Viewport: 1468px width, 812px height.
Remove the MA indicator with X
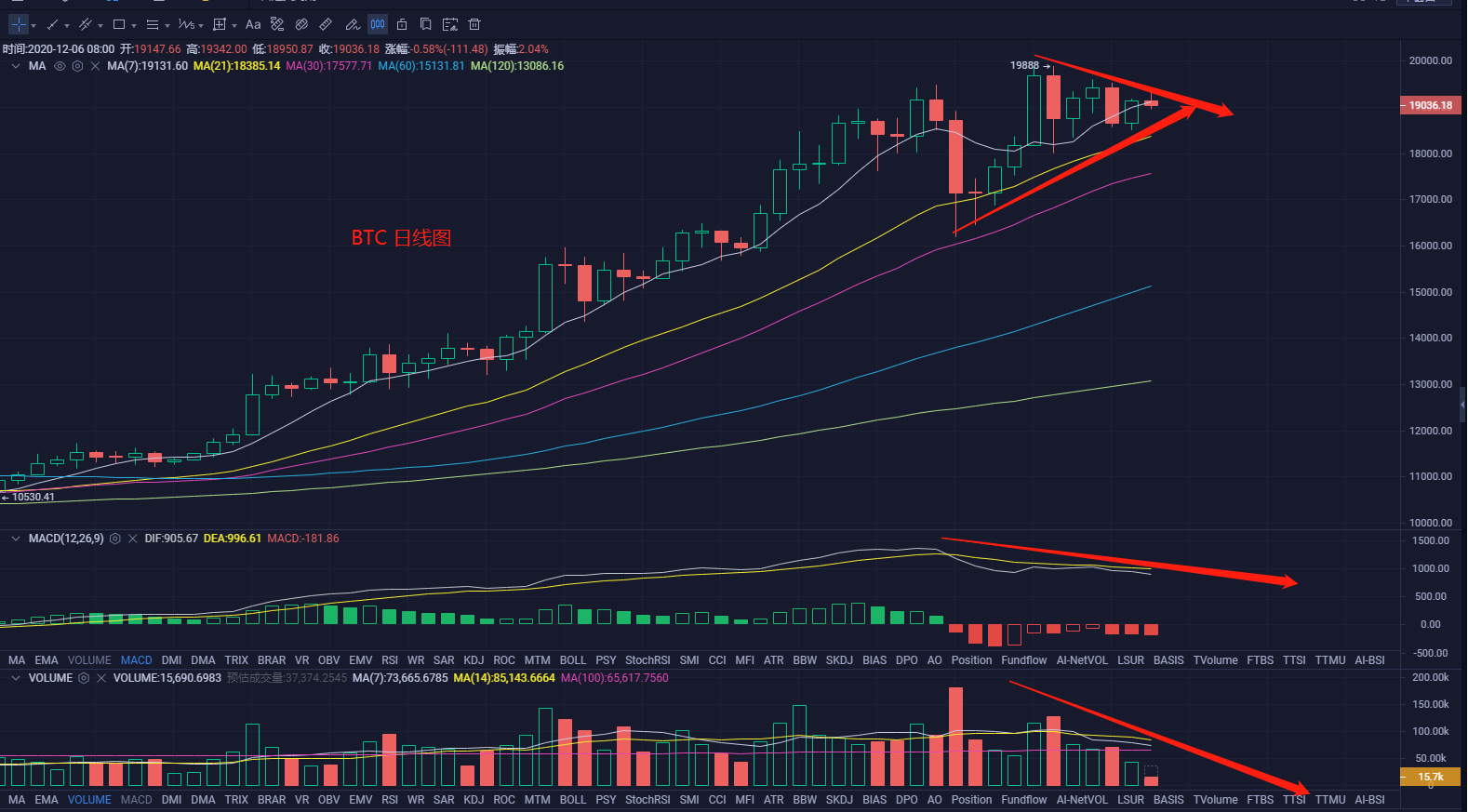point(95,66)
